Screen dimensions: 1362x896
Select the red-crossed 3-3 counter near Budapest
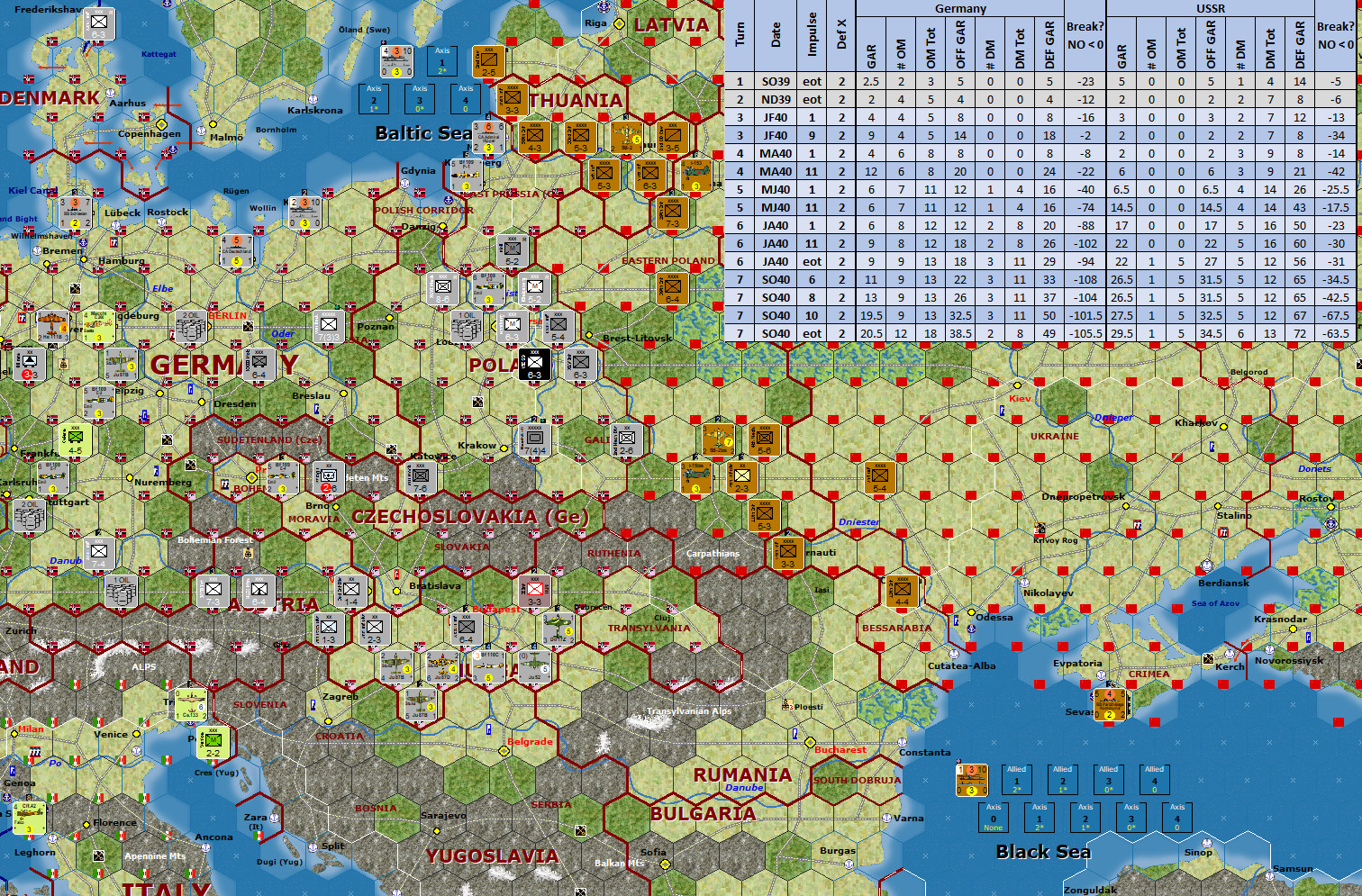point(535,591)
